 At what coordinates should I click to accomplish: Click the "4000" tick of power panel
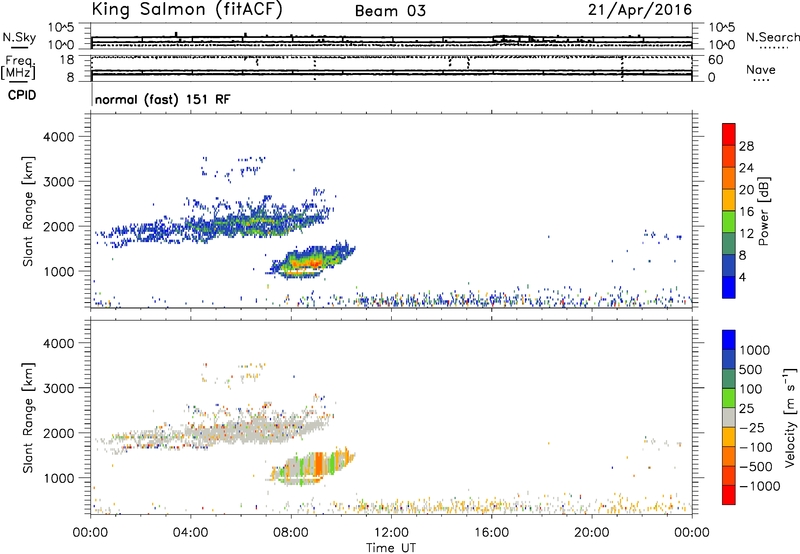tap(59, 137)
